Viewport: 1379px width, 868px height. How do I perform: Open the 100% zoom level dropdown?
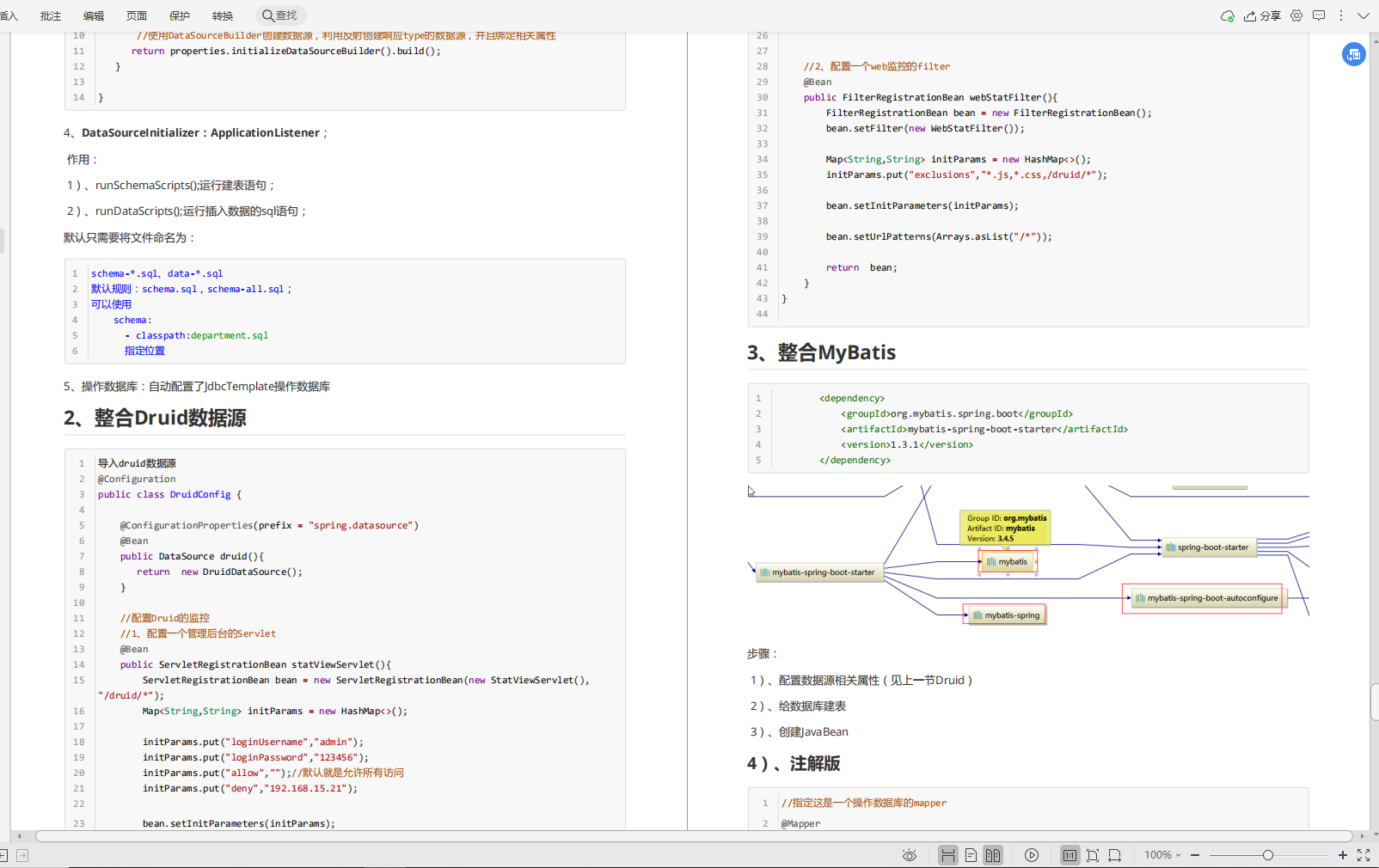1162,855
